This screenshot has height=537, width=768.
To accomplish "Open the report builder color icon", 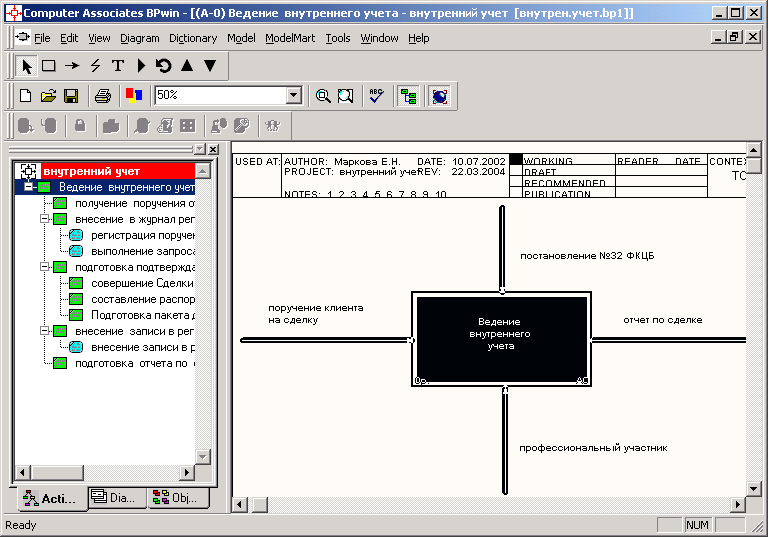I will coord(134,95).
